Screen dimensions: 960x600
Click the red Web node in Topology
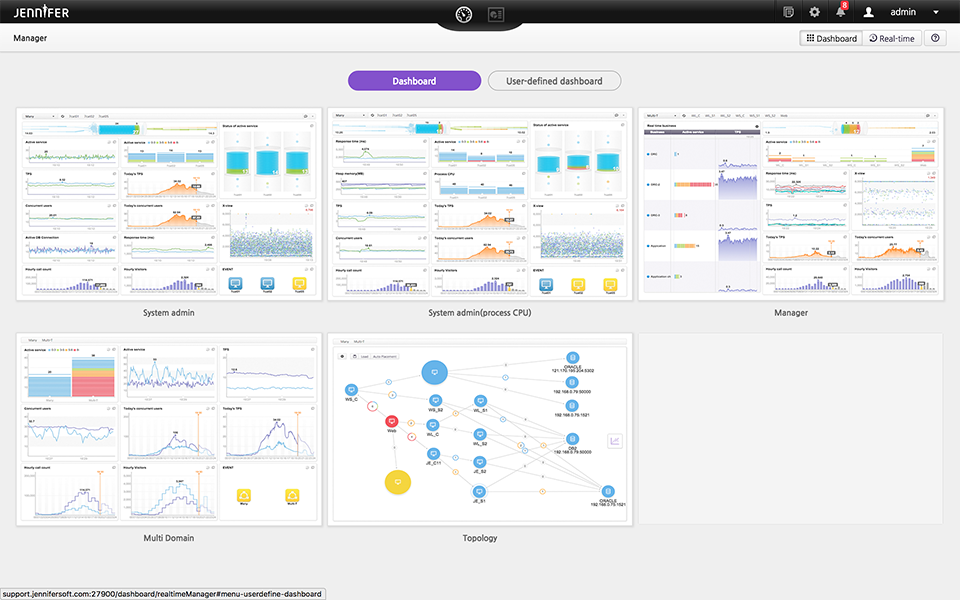392,421
